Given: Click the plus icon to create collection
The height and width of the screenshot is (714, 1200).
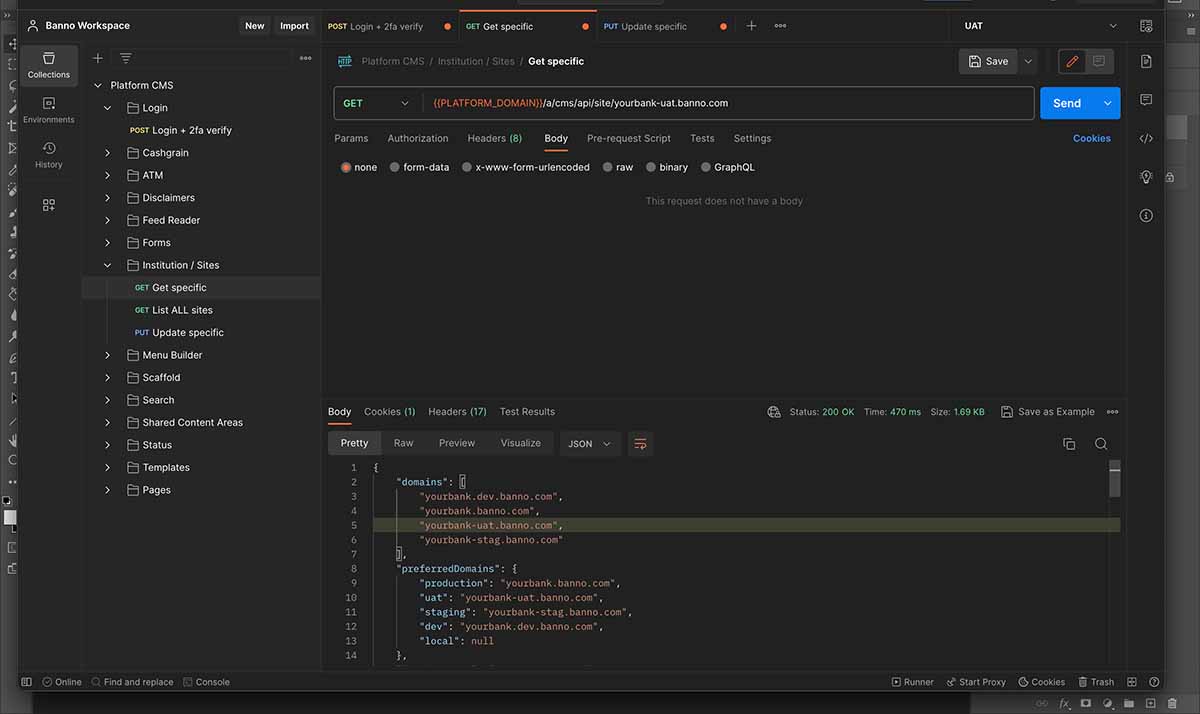Looking at the screenshot, I should pos(97,58).
